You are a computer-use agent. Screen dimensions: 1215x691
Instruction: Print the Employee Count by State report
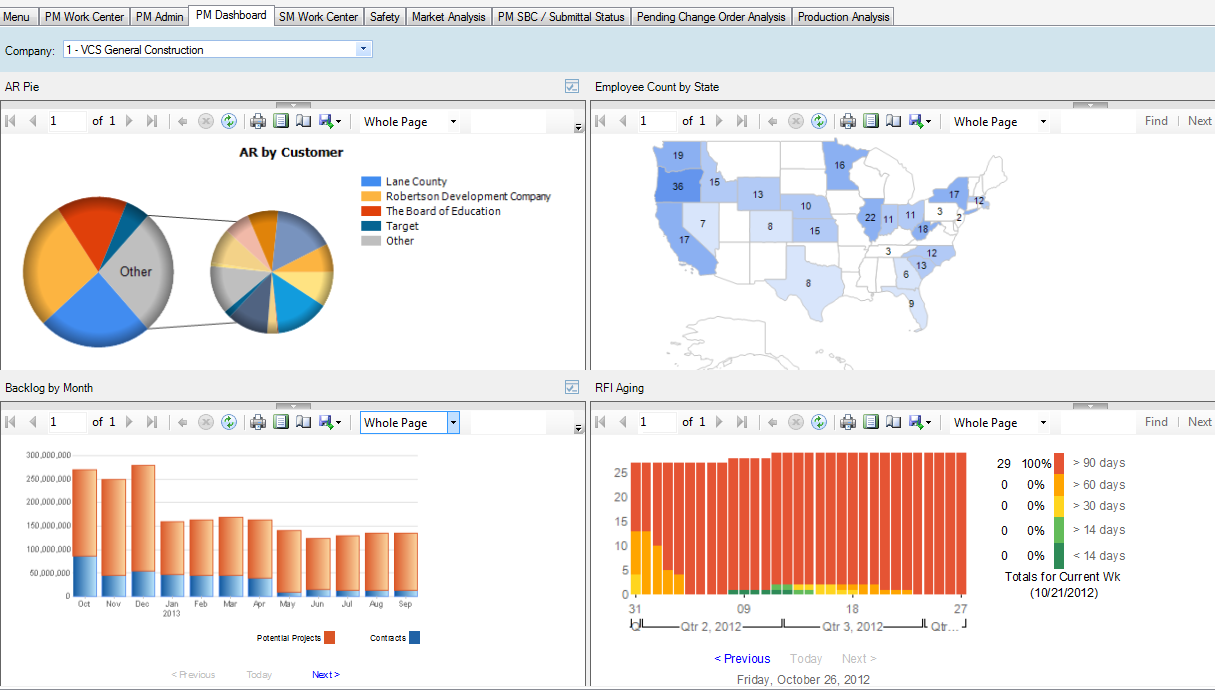coord(848,121)
